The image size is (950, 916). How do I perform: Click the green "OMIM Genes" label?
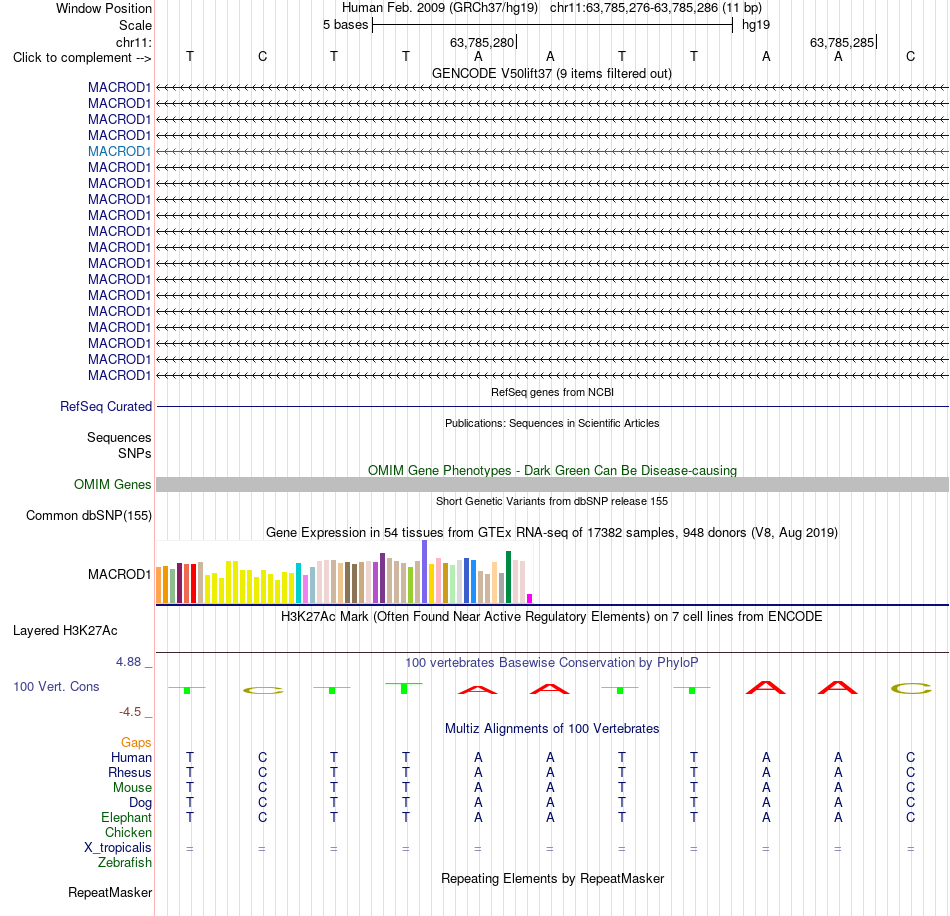point(113,485)
